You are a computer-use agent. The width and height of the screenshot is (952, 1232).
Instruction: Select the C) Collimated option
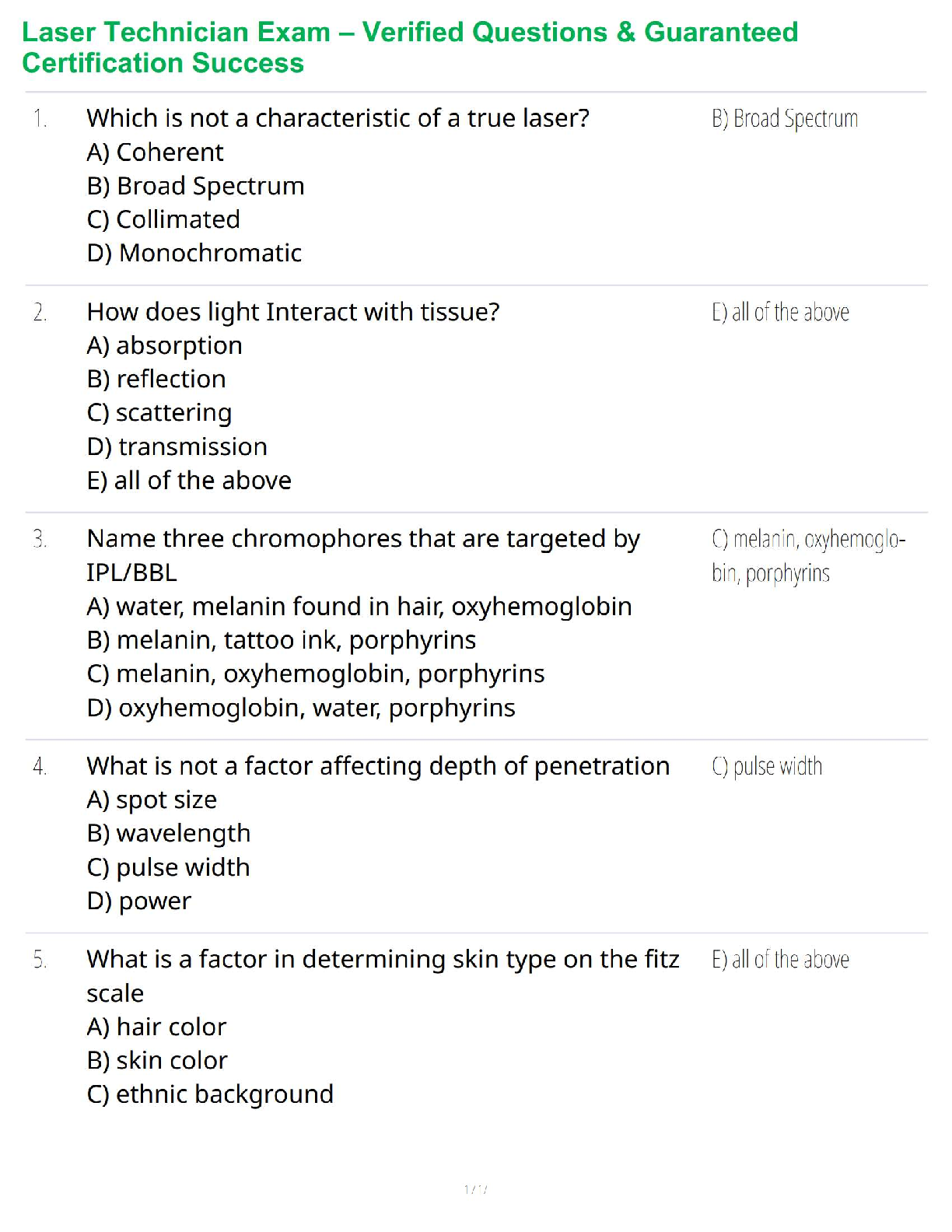pyautogui.click(x=163, y=219)
